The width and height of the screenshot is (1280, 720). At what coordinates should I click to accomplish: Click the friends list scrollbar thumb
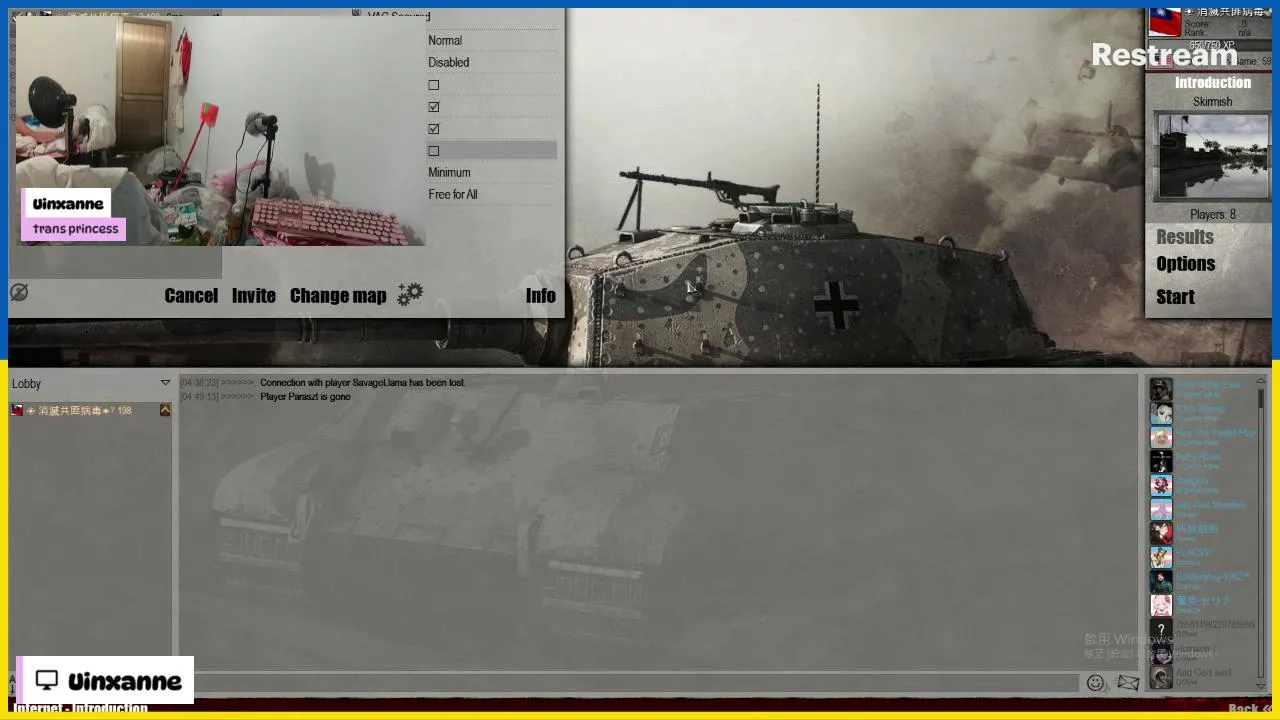(x=1261, y=398)
